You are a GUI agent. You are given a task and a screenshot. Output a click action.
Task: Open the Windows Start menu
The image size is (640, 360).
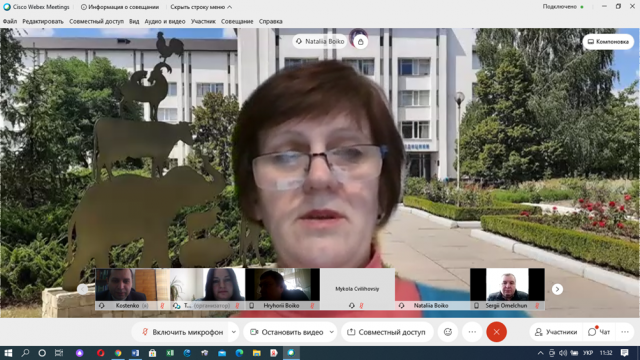pyautogui.click(x=8, y=353)
